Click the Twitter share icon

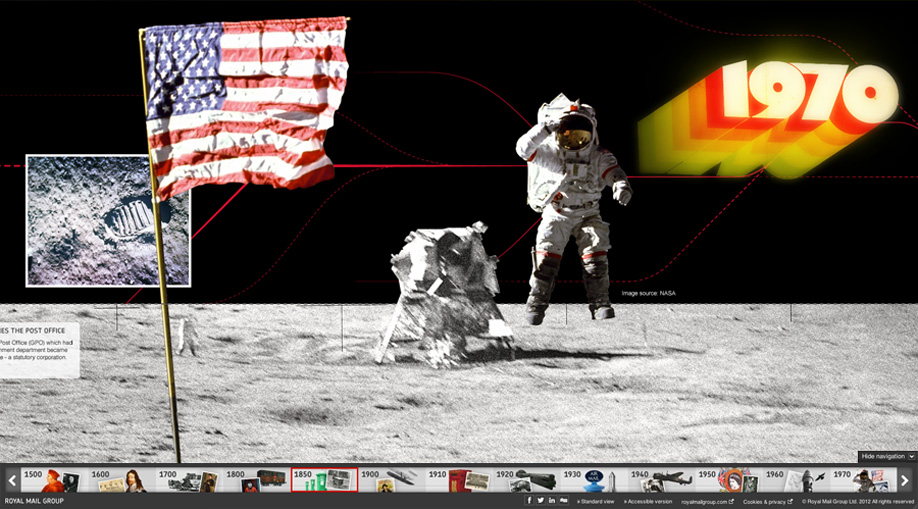point(541,500)
